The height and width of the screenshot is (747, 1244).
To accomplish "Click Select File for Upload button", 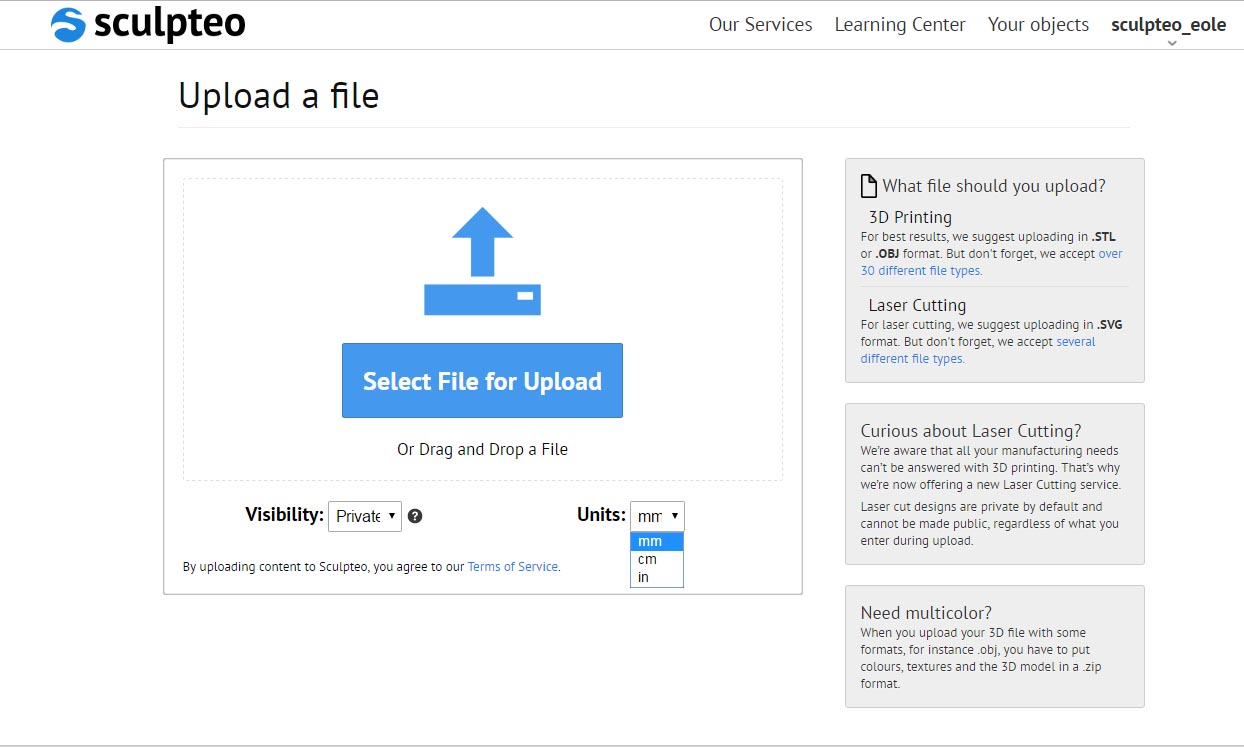I will pos(482,381).
